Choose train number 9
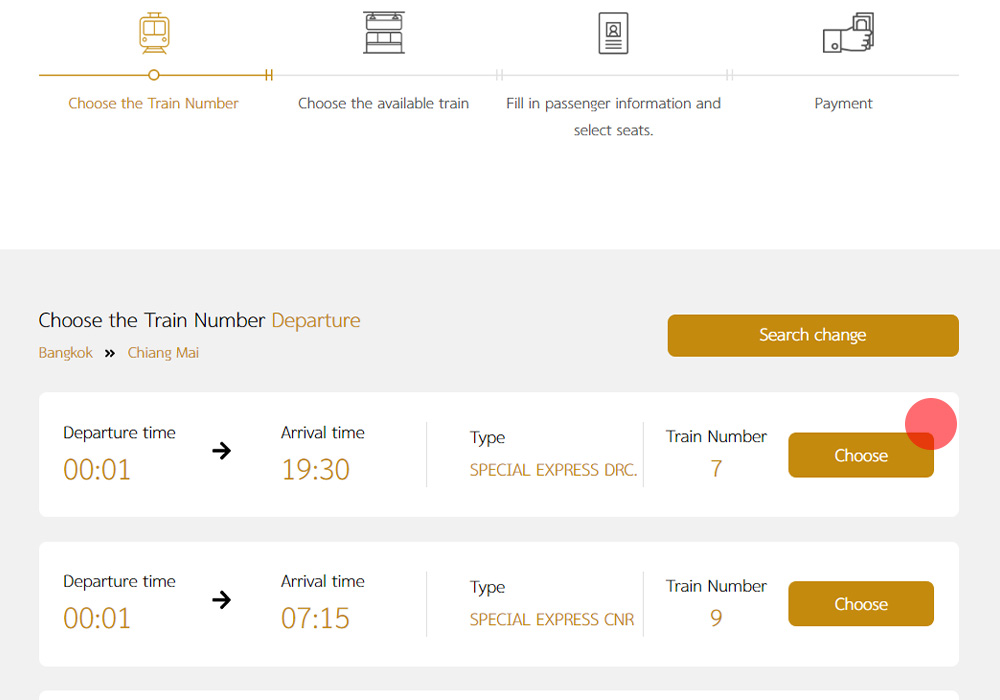 click(x=860, y=604)
